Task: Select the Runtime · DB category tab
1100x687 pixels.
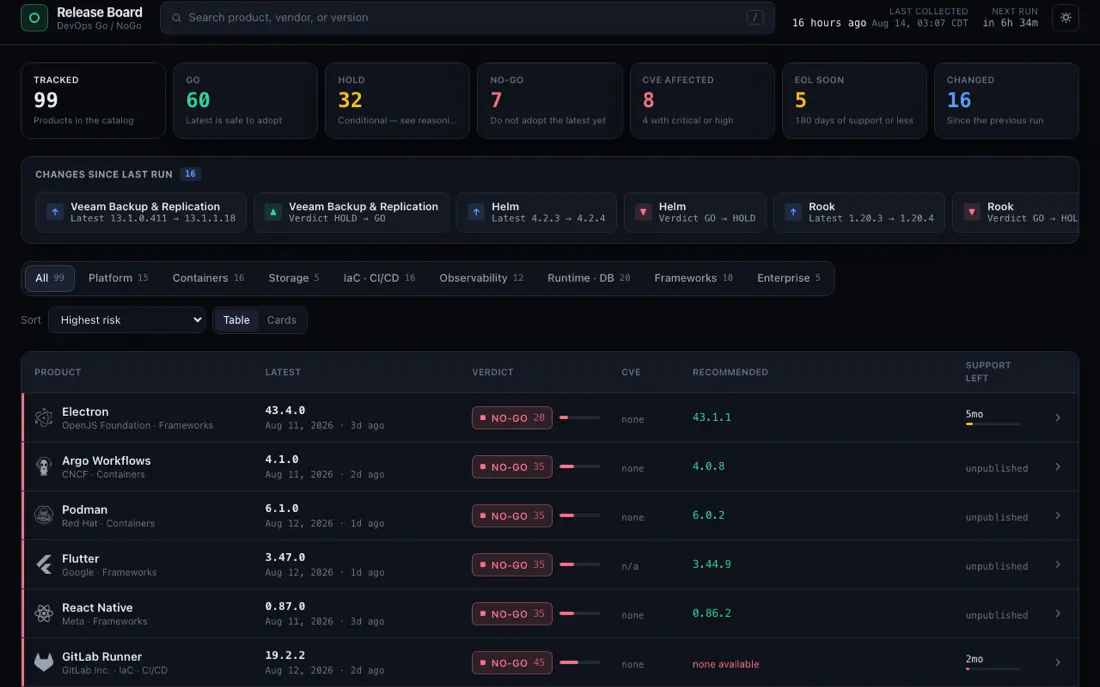Action: coord(589,278)
